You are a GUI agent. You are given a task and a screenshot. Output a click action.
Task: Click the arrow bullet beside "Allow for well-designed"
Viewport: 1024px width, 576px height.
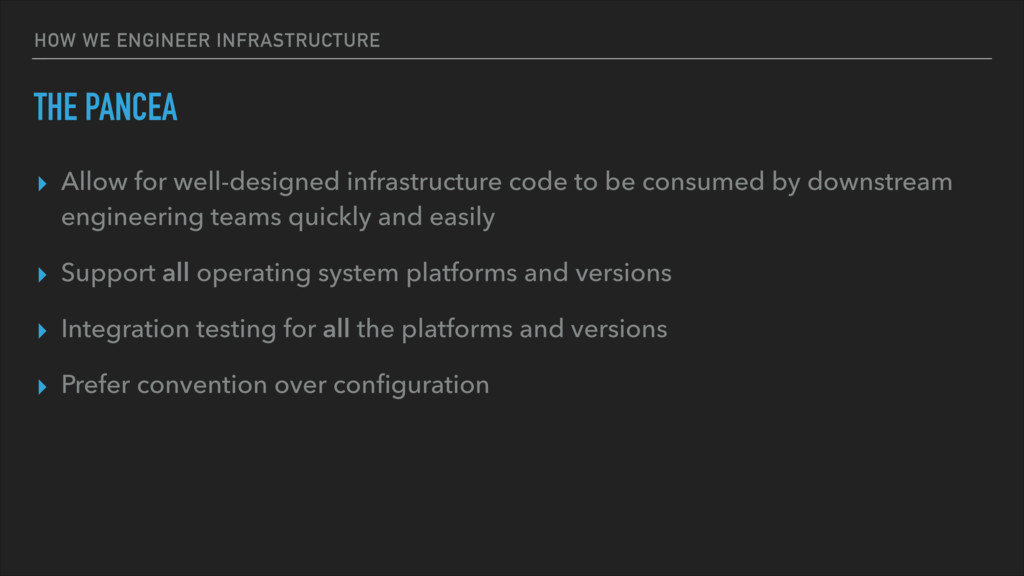pos(42,184)
